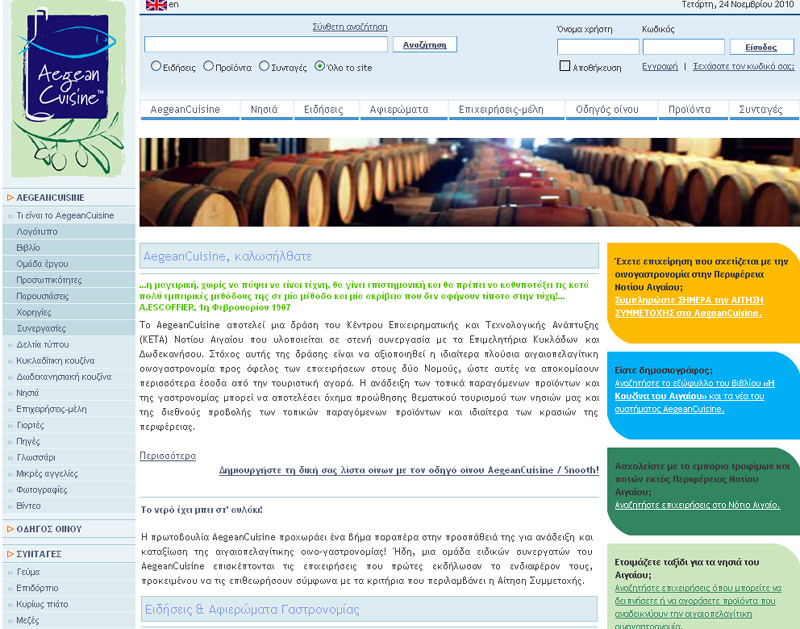This screenshot has width=800, height=629.
Task: Select the Όλο το site radio button
Action: click(320, 67)
